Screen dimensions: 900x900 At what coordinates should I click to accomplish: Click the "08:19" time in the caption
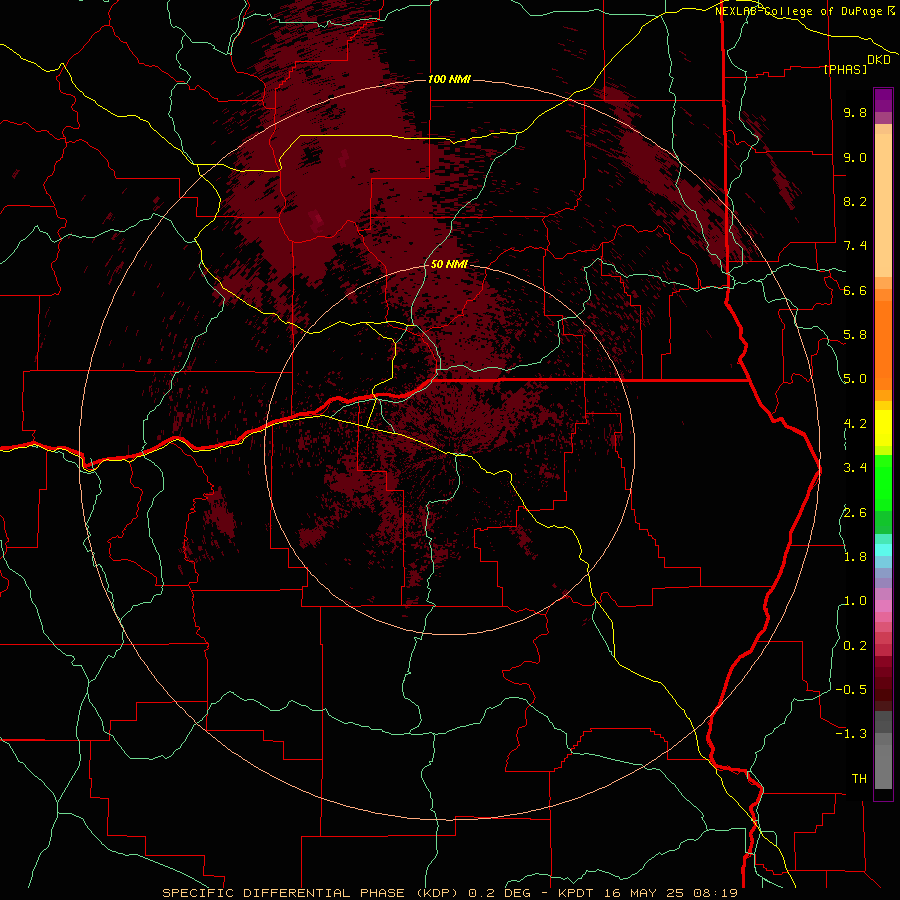pos(718,893)
